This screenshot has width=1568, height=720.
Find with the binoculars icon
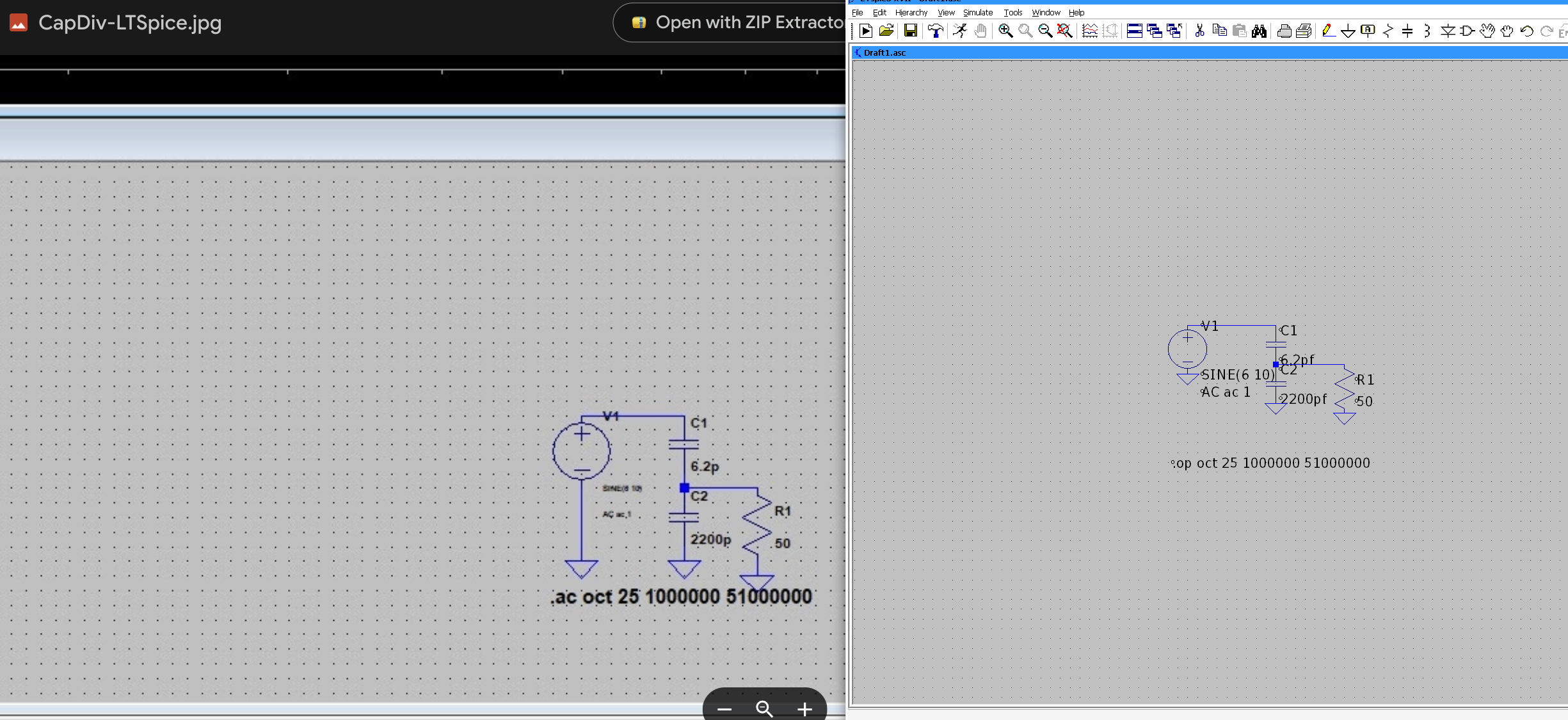[1260, 31]
